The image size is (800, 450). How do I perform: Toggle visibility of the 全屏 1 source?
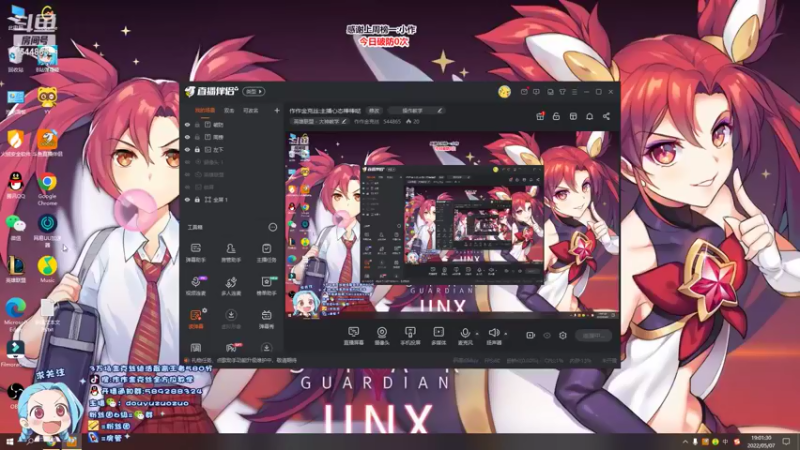click(x=187, y=199)
